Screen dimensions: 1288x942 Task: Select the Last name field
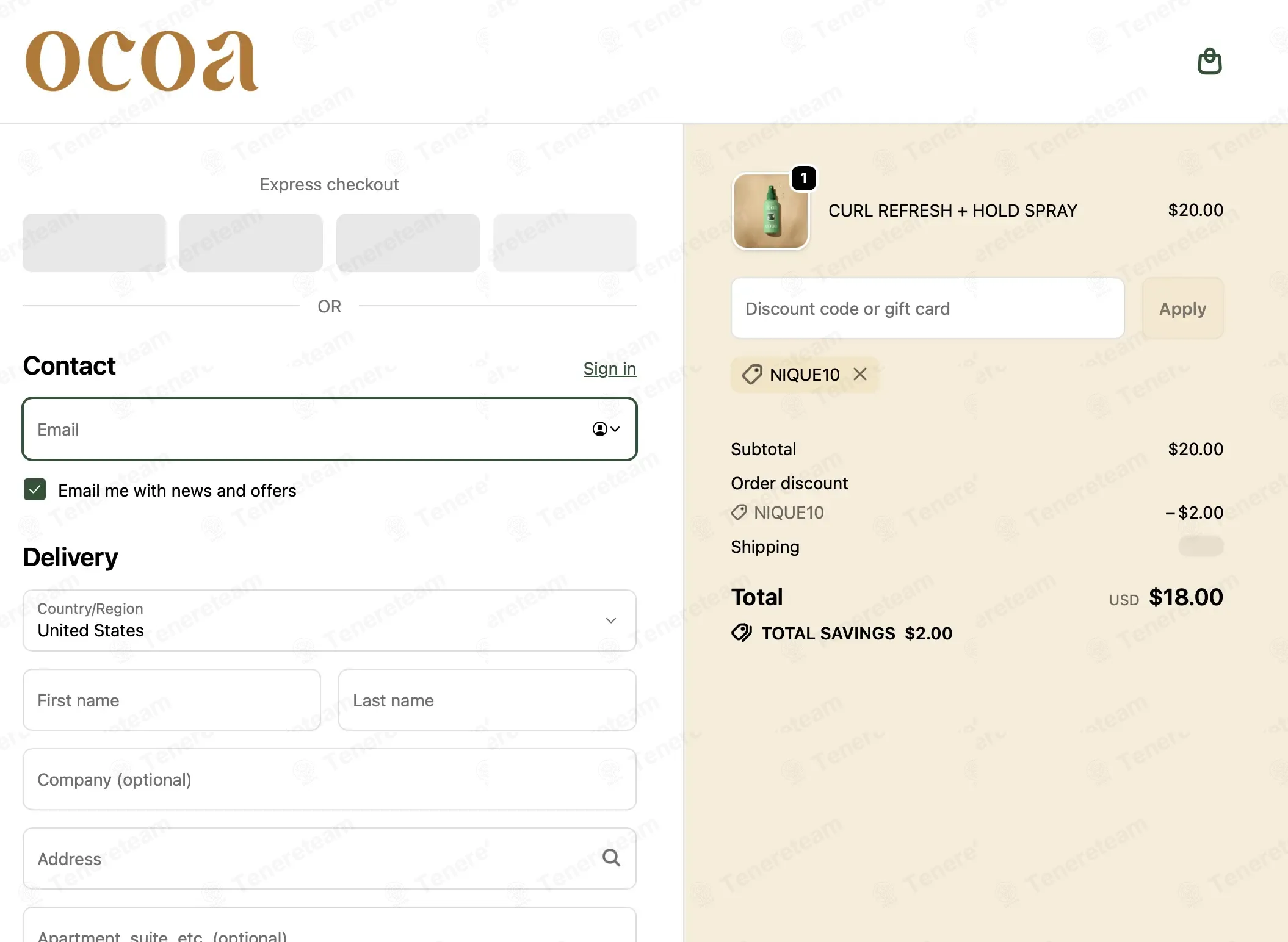(487, 700)
